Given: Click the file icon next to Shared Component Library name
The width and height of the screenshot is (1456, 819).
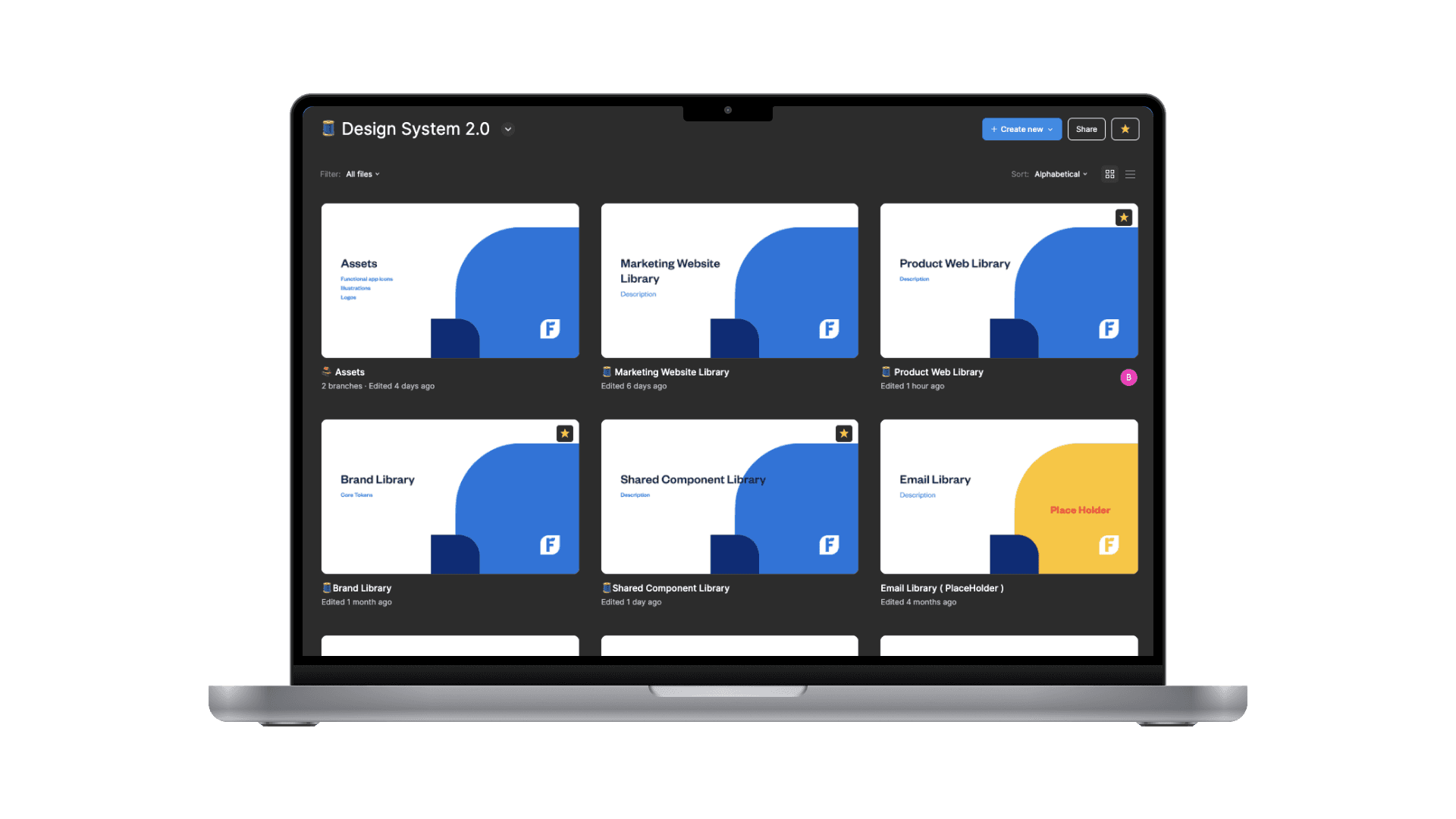Looking at the screenshot, I should coord(606,588).
